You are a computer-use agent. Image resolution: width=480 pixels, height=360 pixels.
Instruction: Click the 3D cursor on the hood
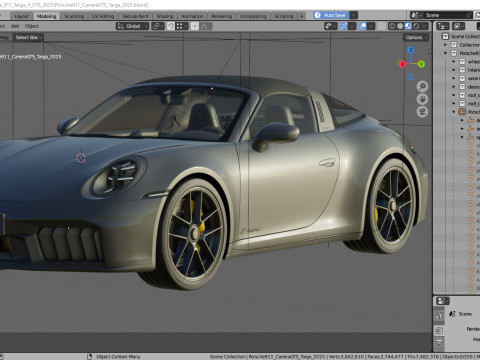point(81,158)
